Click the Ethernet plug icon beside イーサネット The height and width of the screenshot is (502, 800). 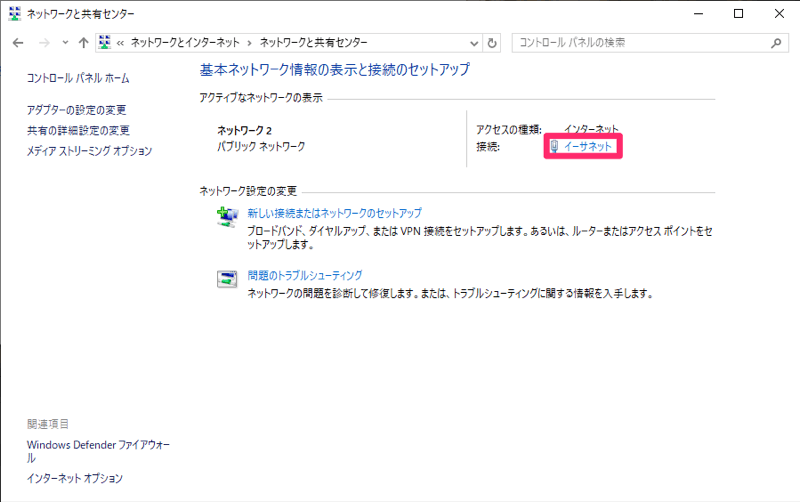click(x=554, y=147)
